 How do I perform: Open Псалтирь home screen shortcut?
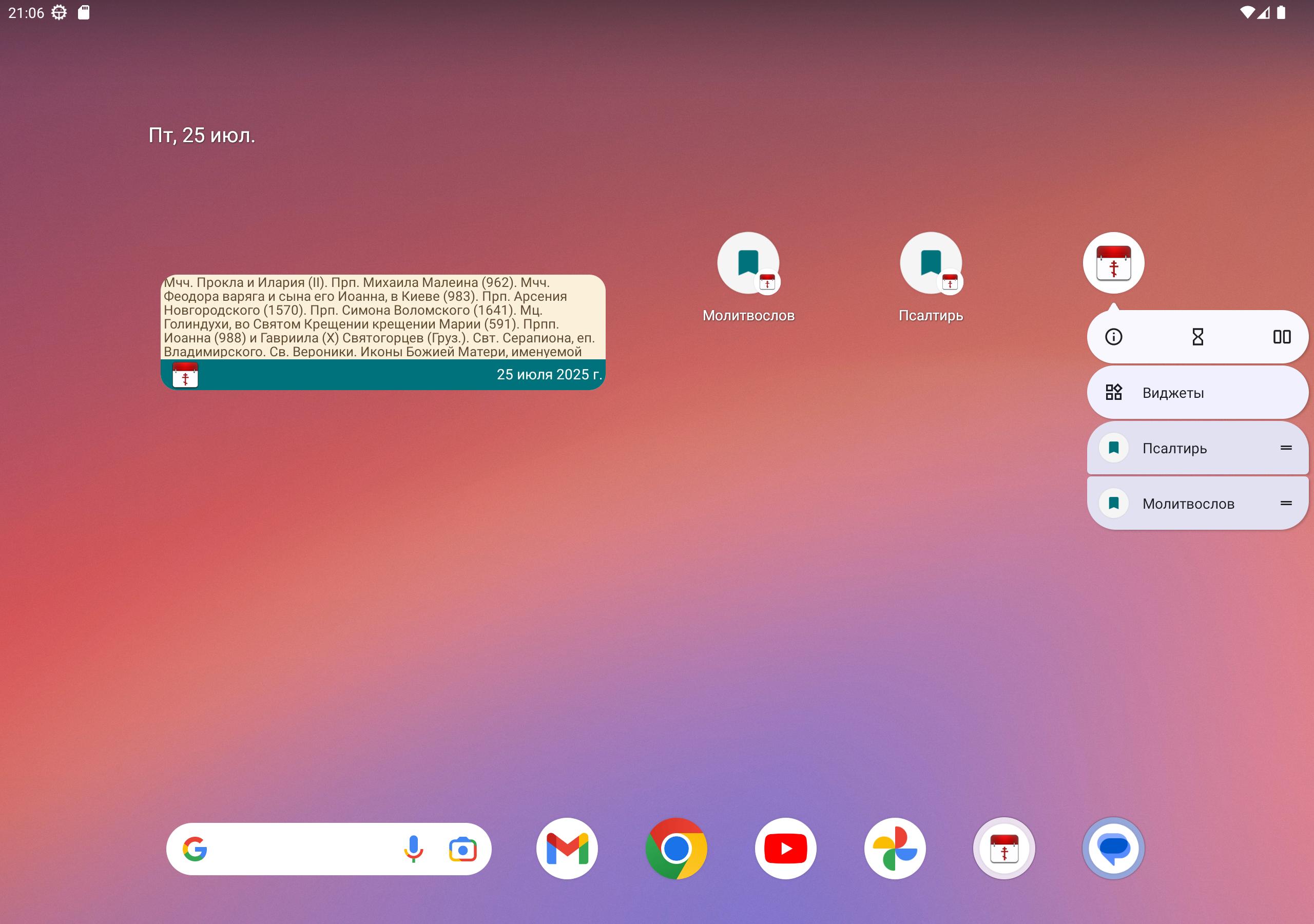point(931,264)
